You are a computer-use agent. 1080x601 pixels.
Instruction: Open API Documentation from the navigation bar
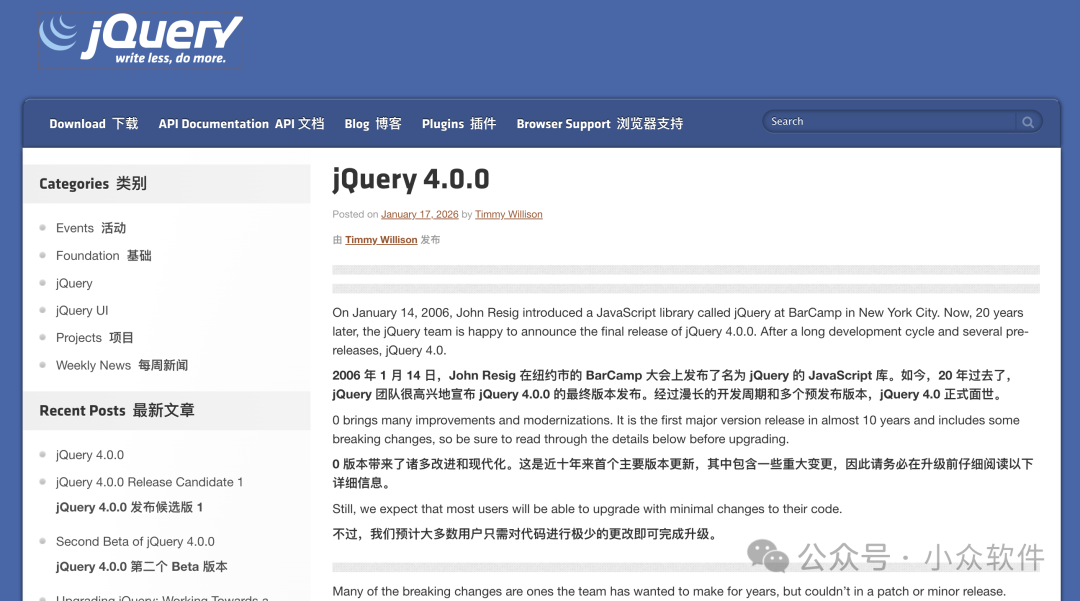pos(240,124)
